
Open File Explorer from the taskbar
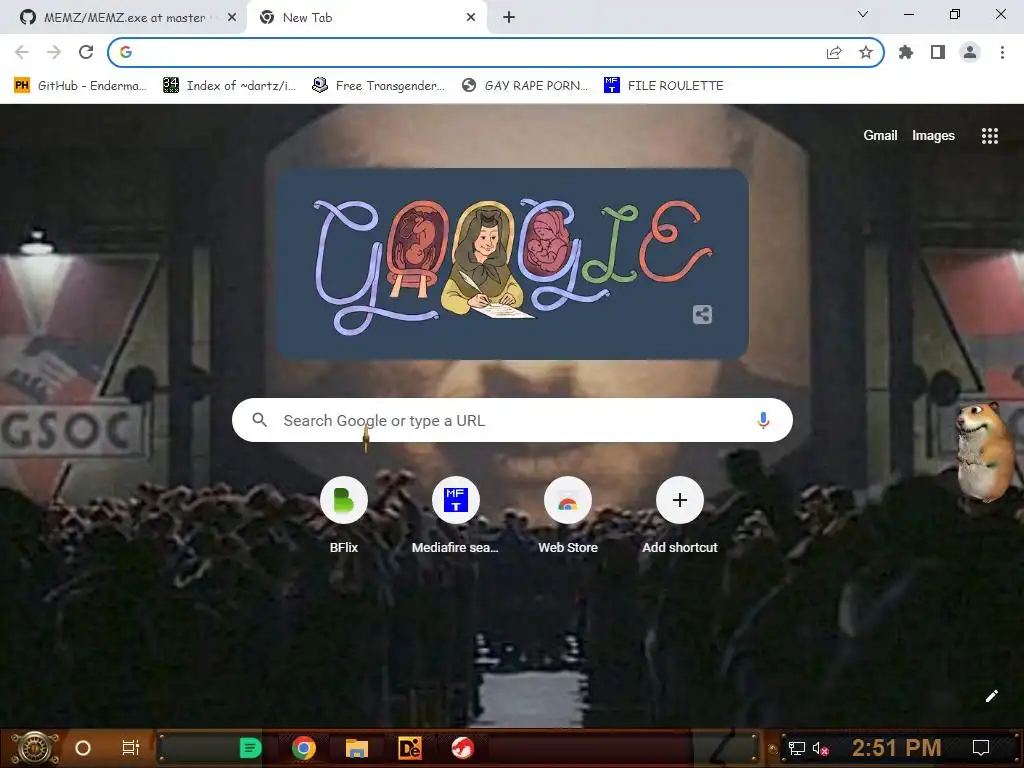(357, 748)
